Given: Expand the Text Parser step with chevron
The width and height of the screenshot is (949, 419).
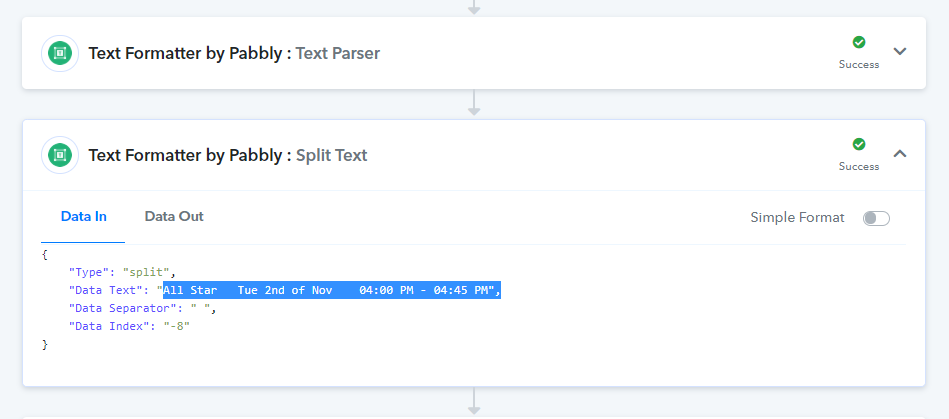Looking at the screenshot, I should pos(900,51).
